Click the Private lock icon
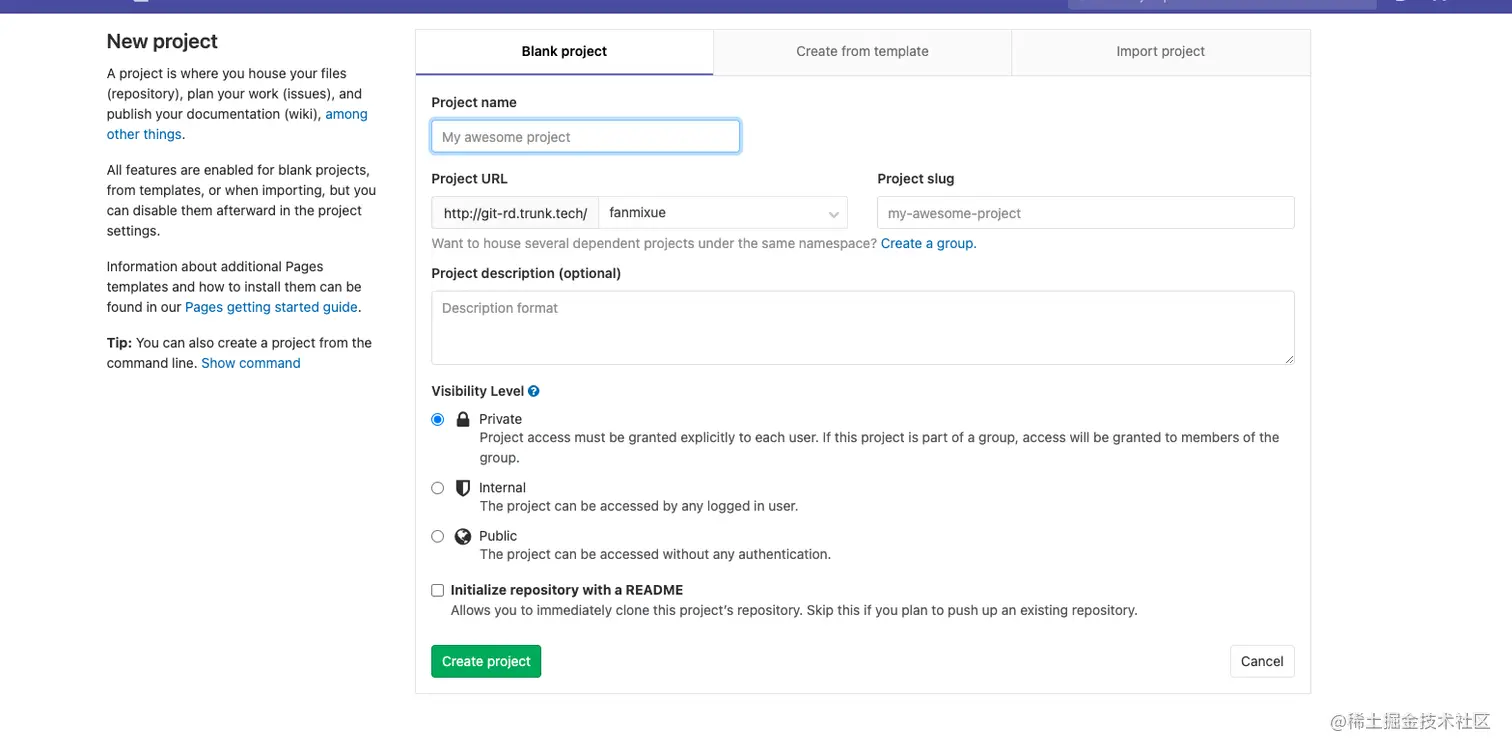Image resolution: width=1512 pixels, height=753 pixels. (463, 419)
